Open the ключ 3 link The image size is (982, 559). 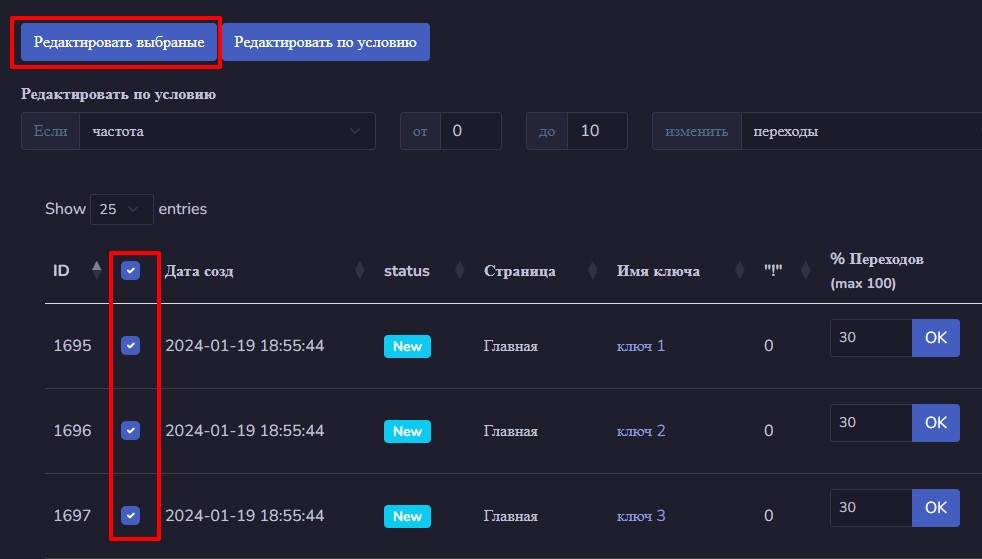641,516
